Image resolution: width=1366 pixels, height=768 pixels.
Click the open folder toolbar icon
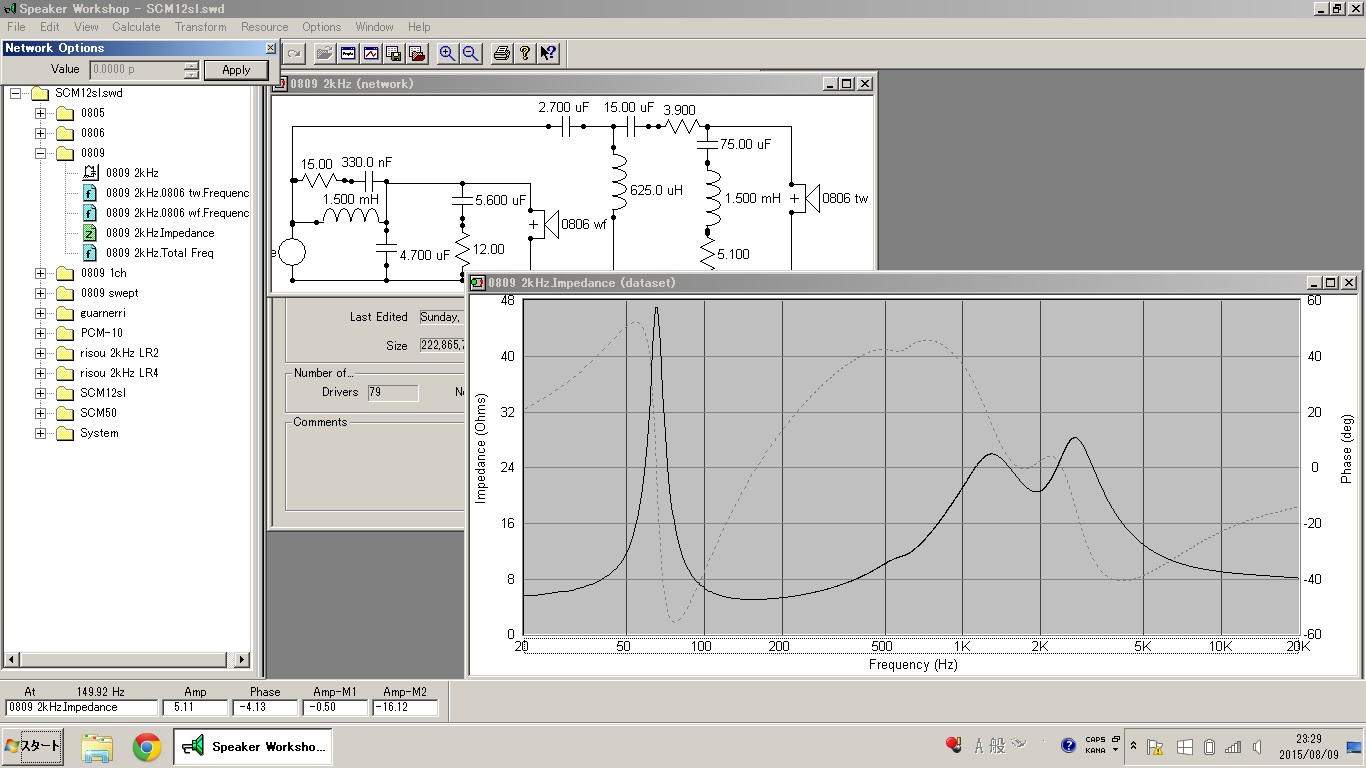click(324, 54)
